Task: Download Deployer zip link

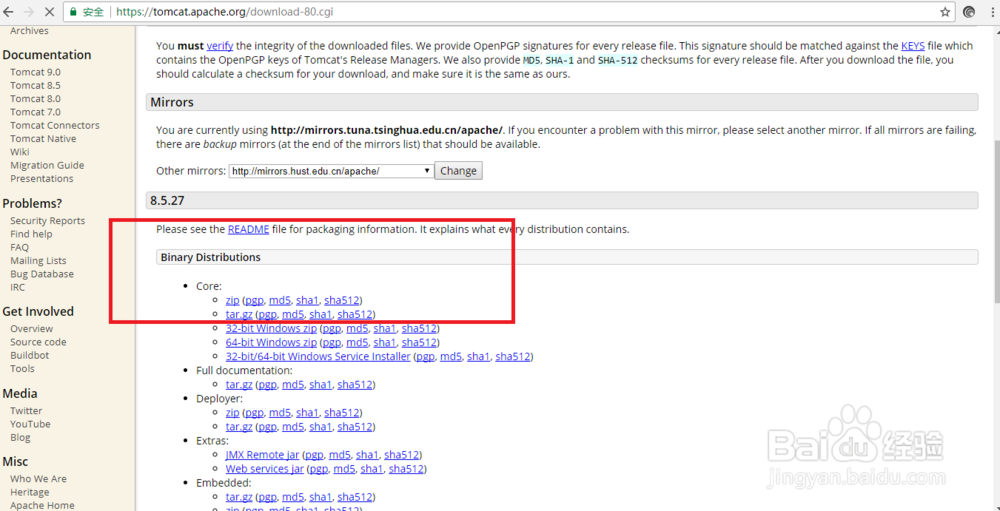Action: (x=232, y=412)
